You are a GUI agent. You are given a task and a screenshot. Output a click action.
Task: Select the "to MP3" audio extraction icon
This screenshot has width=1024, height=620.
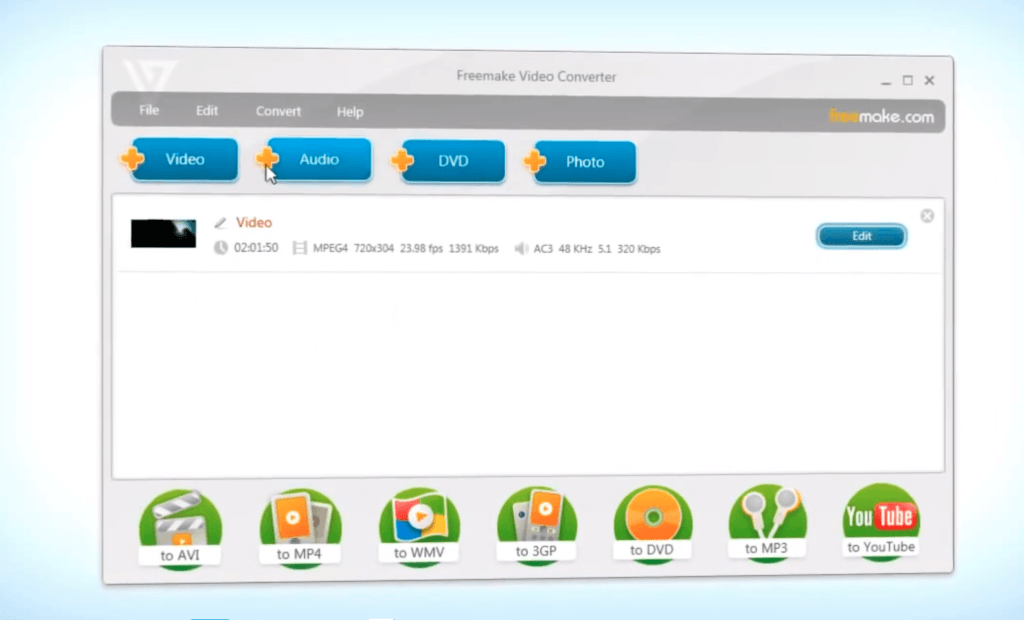point(766,520)
